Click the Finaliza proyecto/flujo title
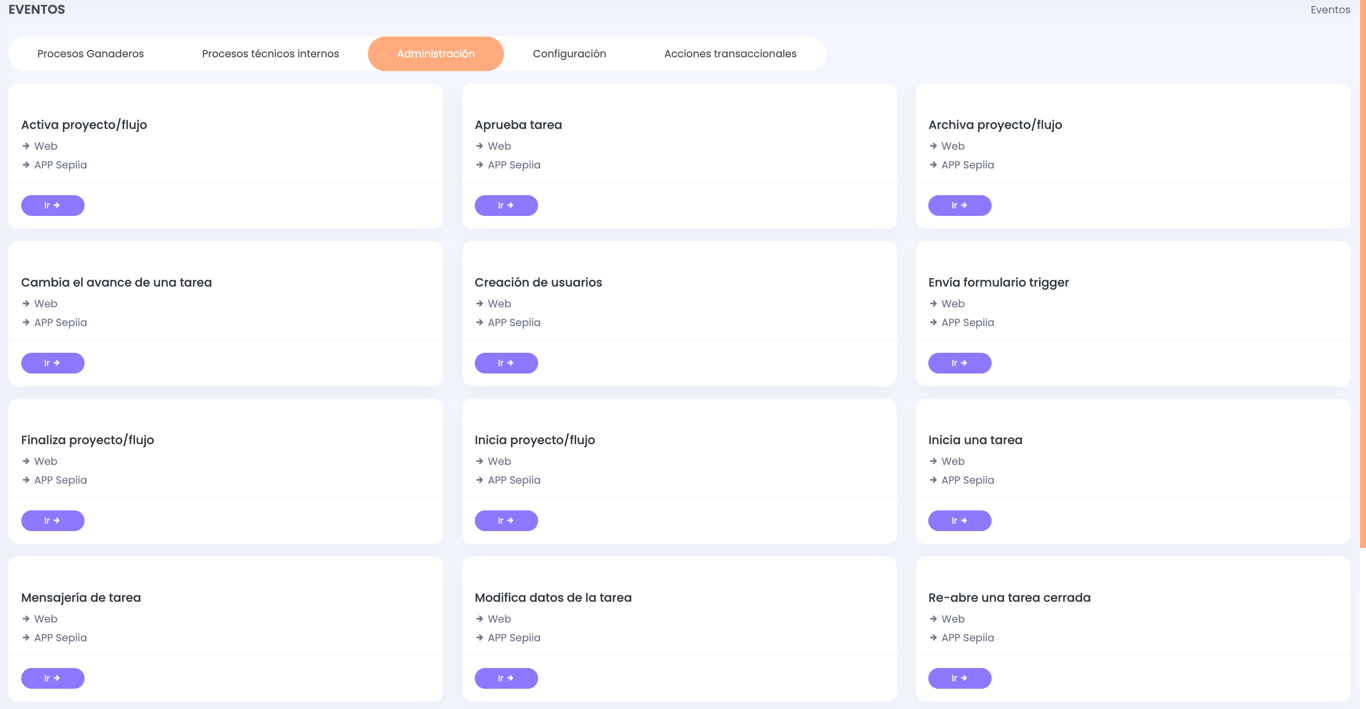Viewport: 1366px width, 709px height. point(87,440)
